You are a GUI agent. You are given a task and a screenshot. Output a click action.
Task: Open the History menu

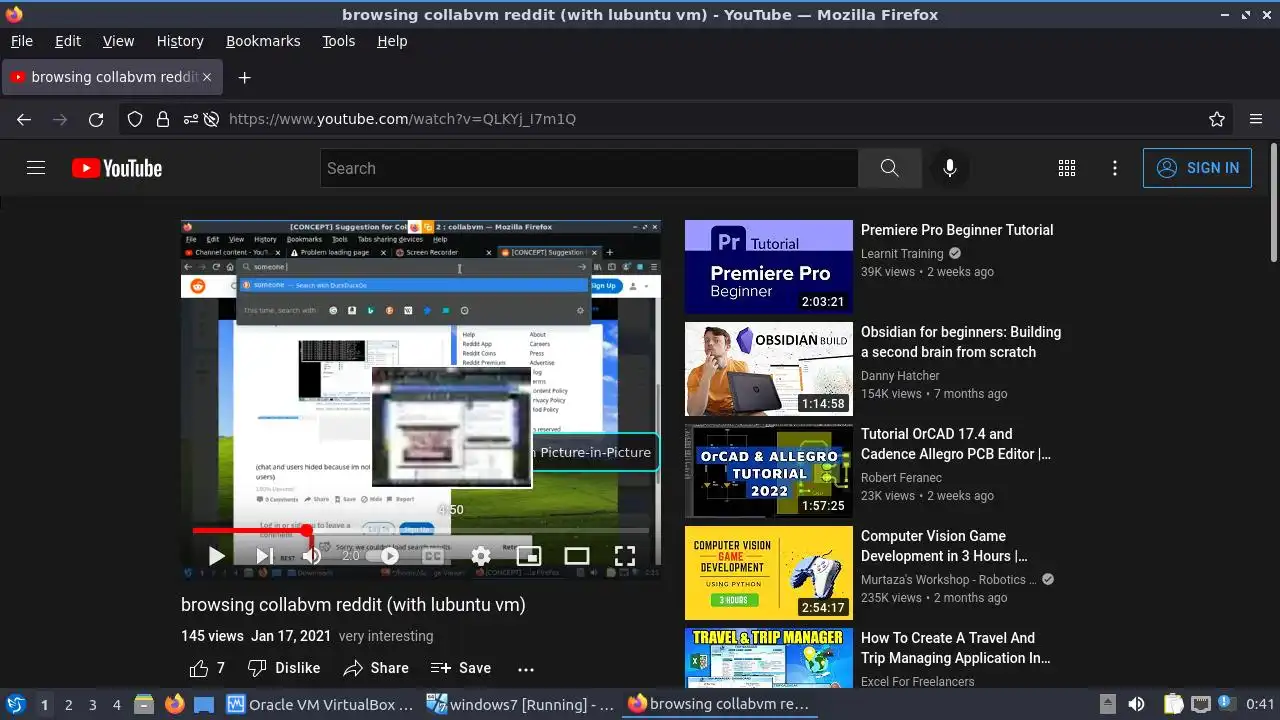coord(180,41)
